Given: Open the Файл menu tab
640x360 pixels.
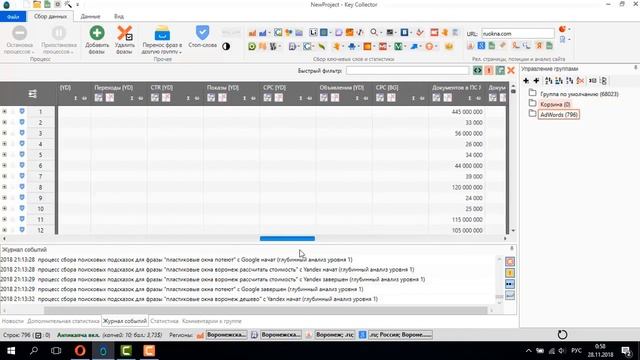Looking at the screenshot, I should click(13, 17).
